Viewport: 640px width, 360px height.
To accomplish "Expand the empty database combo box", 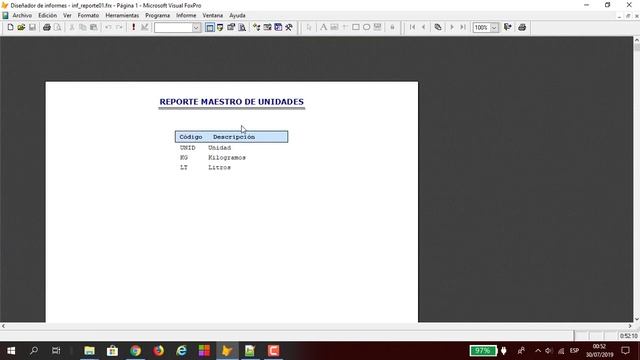I will click(196, 27).
